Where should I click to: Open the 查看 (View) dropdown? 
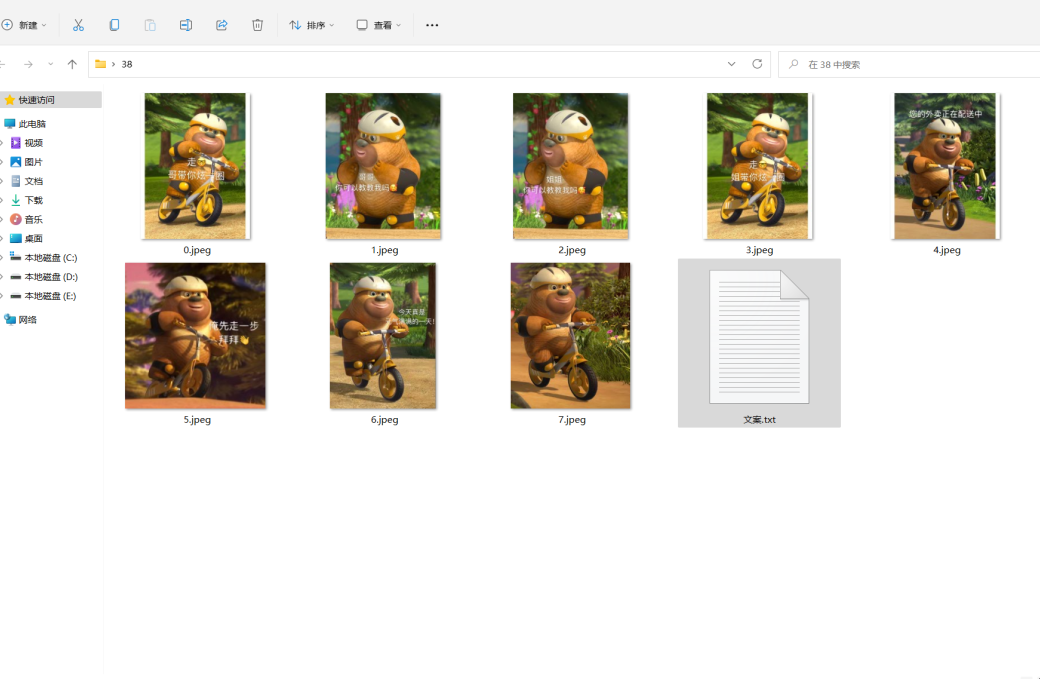click(x=379, y=25)
